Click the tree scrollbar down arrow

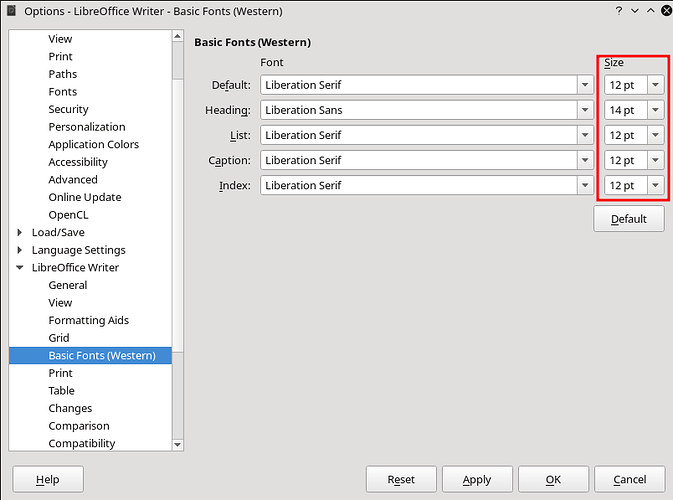[x=178, y=445]
